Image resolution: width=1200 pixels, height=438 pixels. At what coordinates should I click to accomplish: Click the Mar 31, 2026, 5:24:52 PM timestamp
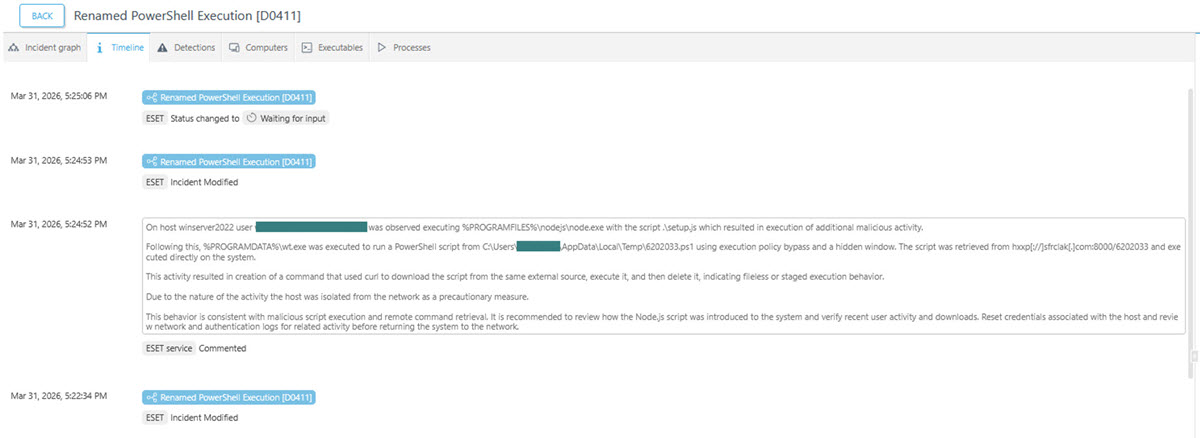click(58, 224)
